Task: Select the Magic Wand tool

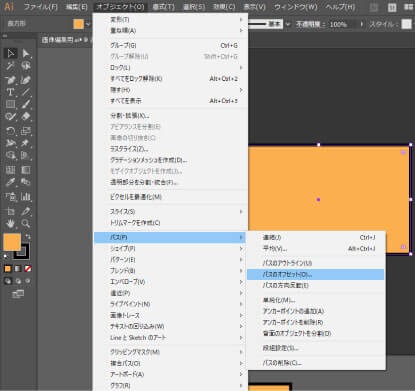Action: click(11, 66)
